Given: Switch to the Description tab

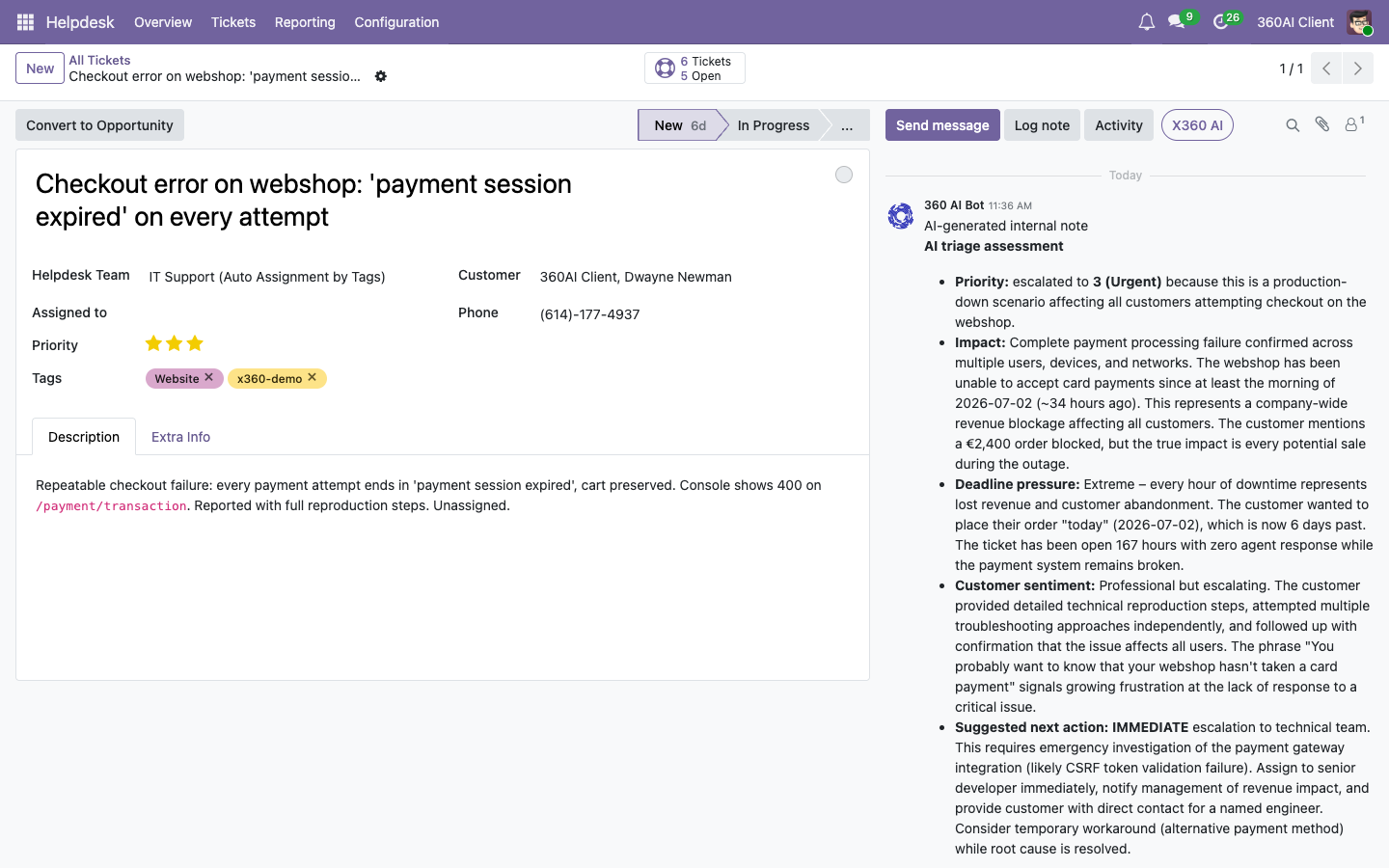Looking at the screenshot, I should 84,437.
